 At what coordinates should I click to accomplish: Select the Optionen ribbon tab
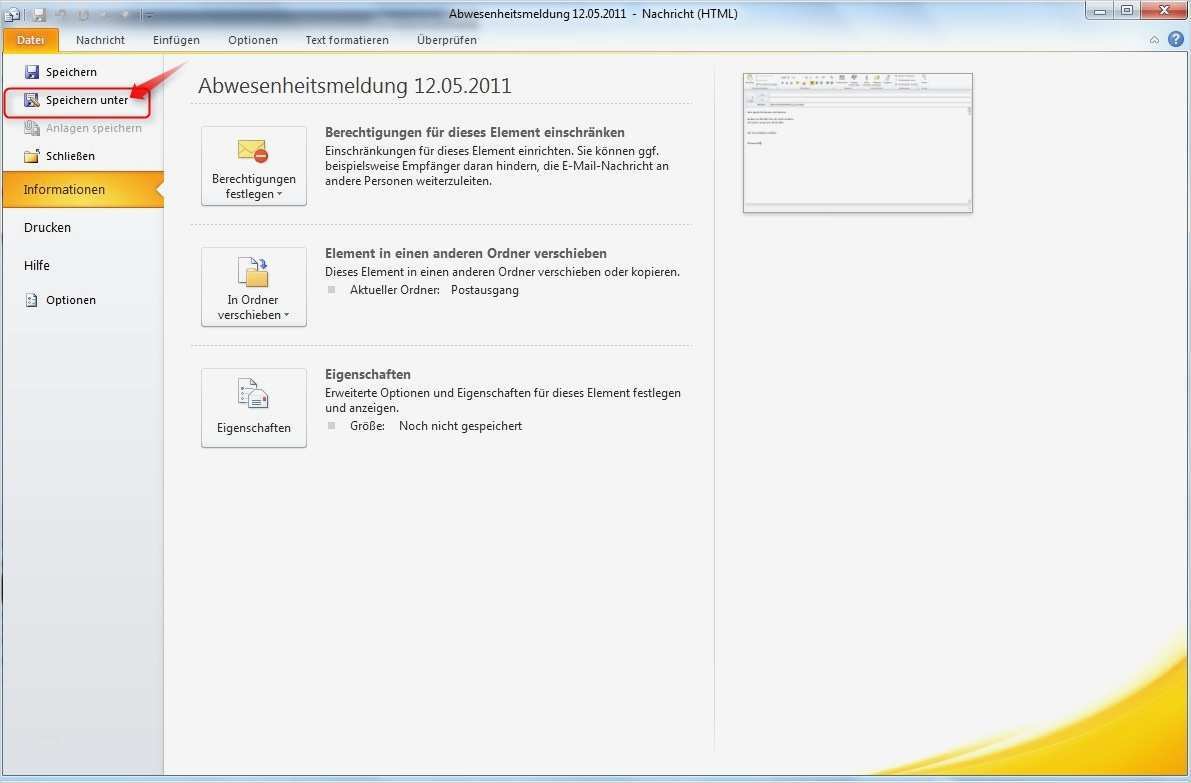(253, 40)
